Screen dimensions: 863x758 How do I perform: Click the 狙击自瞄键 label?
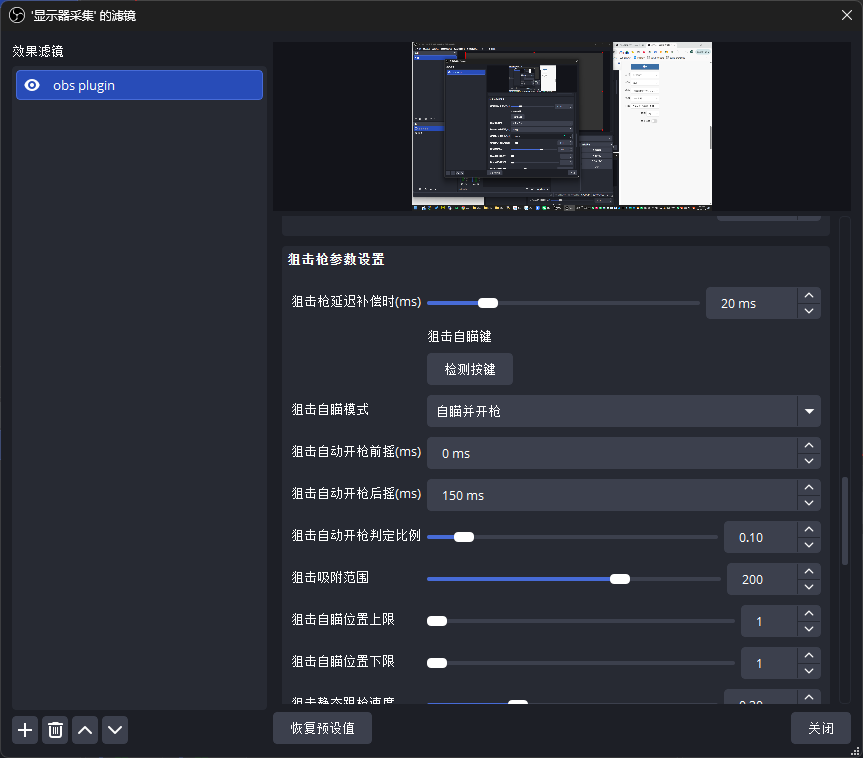pos(460,336)
